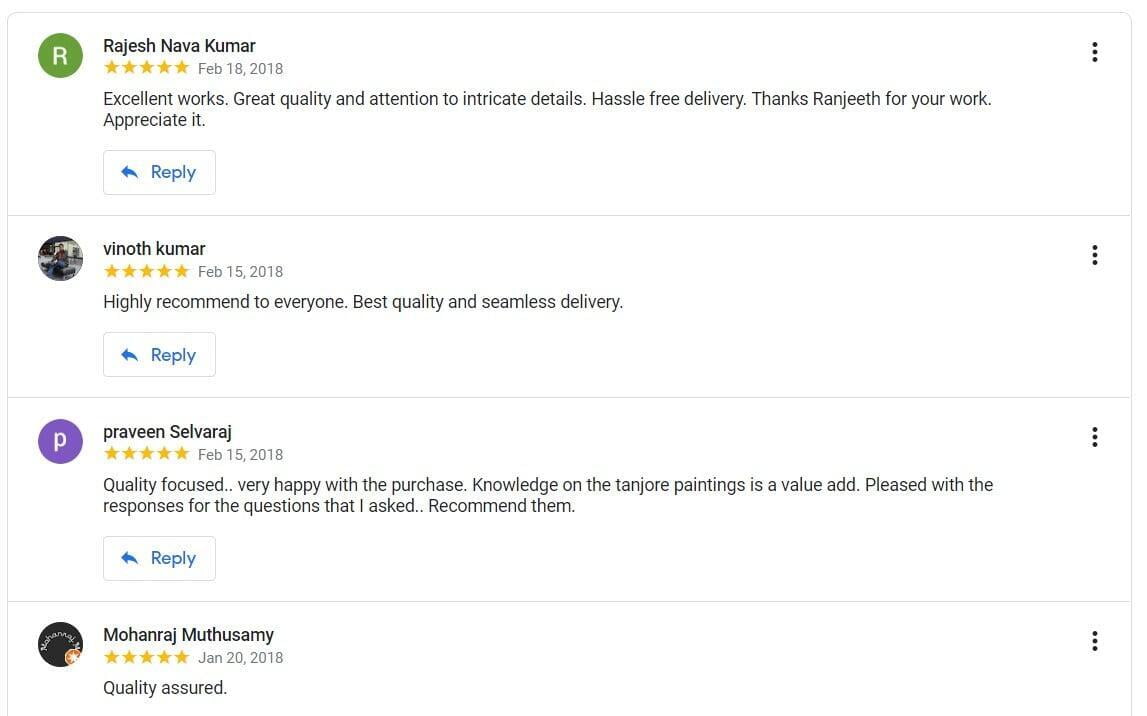Click vinoth kumar's profile photo
Screen dimensions: 1147x716
pyautogui.click(x=60, y=259)
